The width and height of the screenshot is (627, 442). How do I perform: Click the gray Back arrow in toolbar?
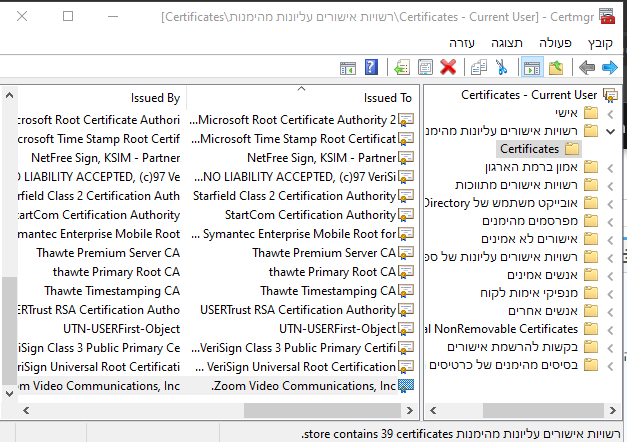[x=587, y=67]
